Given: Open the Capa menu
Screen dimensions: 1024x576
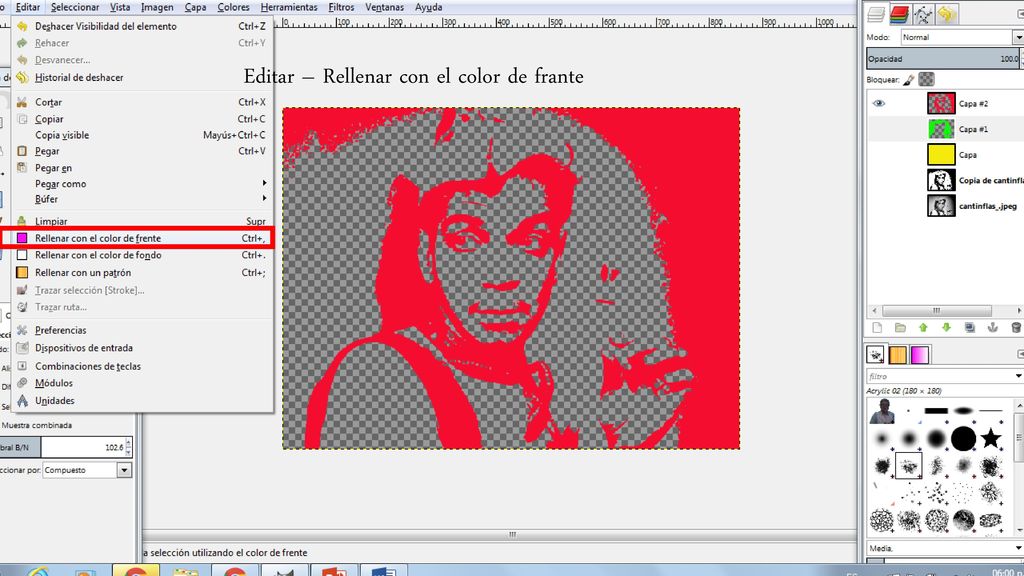Looking at the screenshot, I should coord(195,7).
